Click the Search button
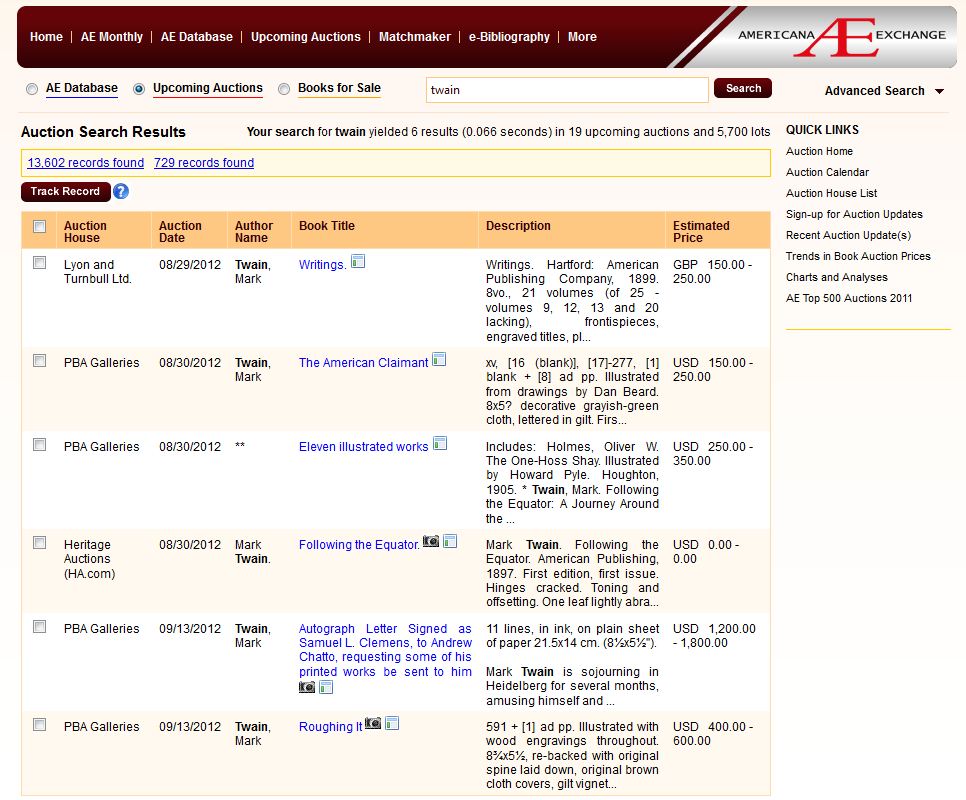Viewport: 966px width, 800px height. (x=743, y=89)
